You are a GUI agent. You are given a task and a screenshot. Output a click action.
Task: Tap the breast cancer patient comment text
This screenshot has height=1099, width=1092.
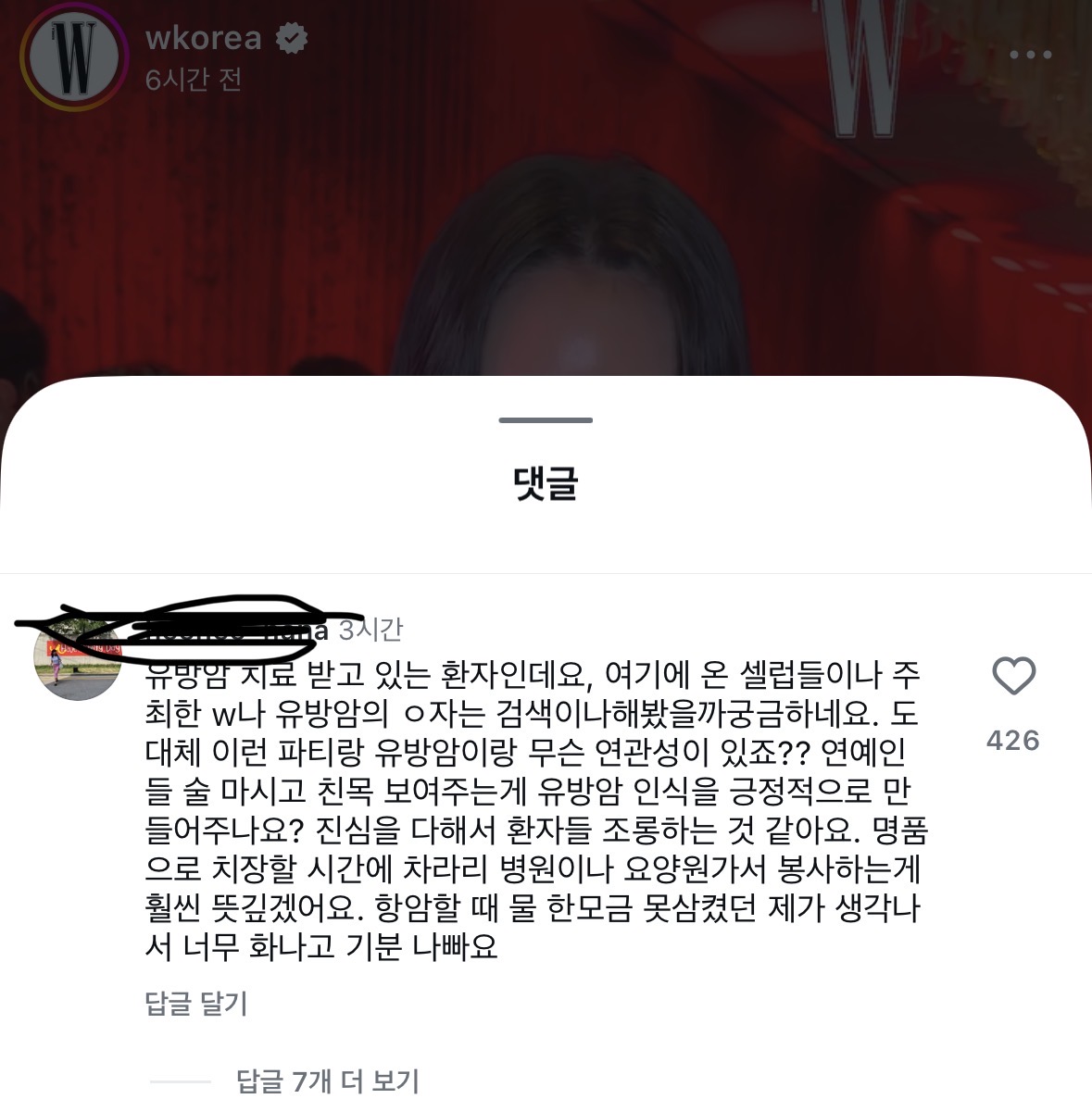point(536,810)
